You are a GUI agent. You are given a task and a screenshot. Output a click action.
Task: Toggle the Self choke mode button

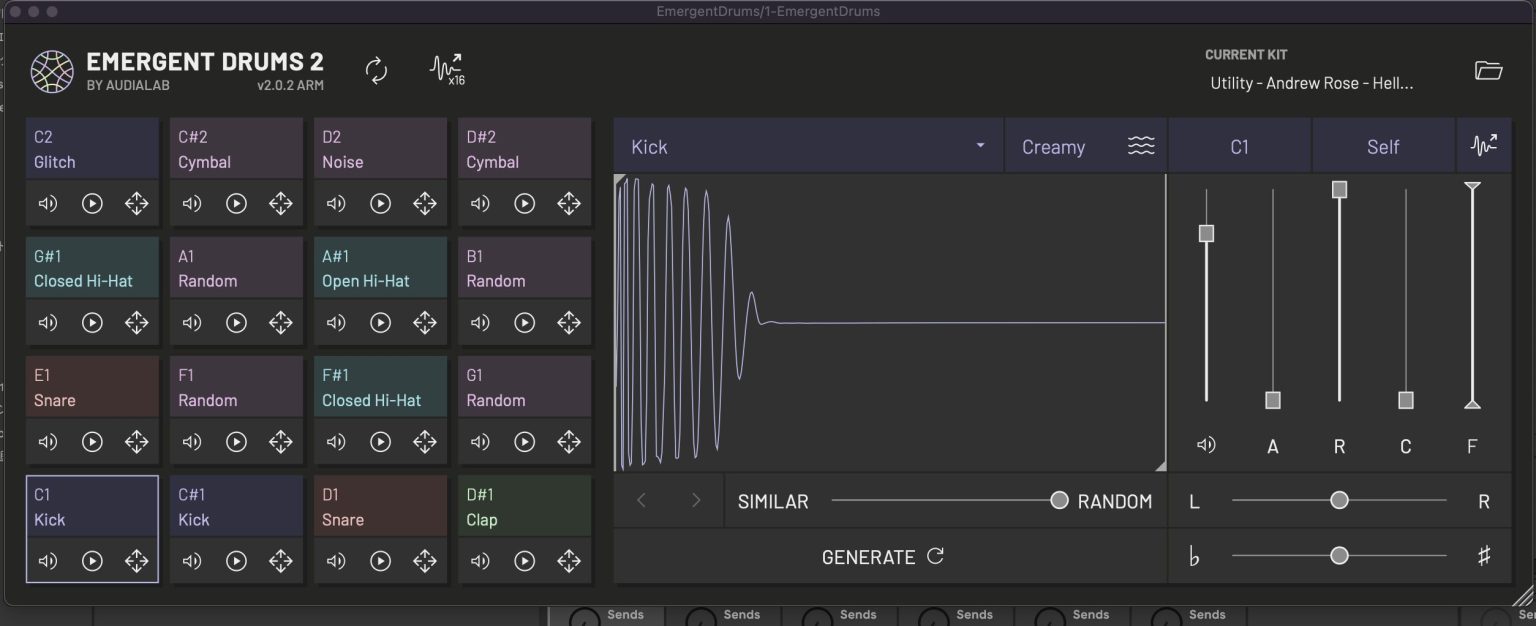[1382, 146]
